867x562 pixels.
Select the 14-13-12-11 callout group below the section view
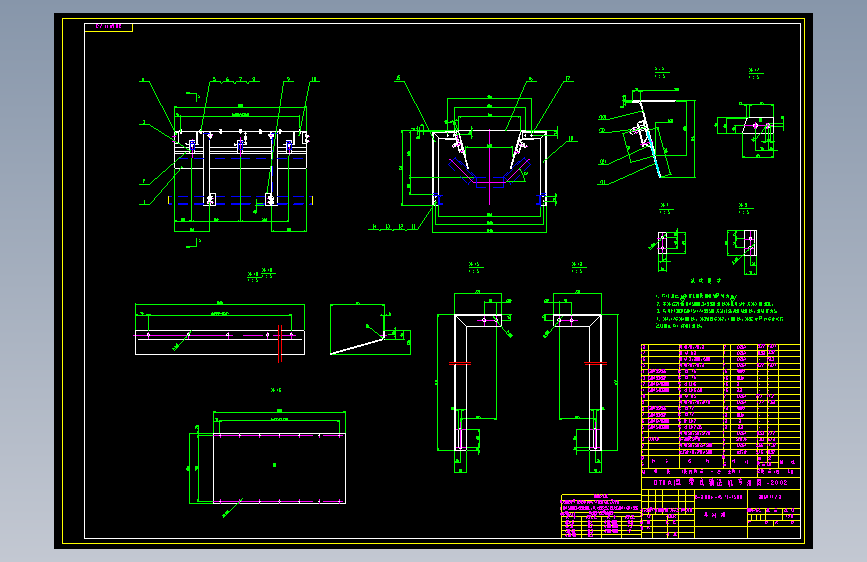[x=394, y=227]
